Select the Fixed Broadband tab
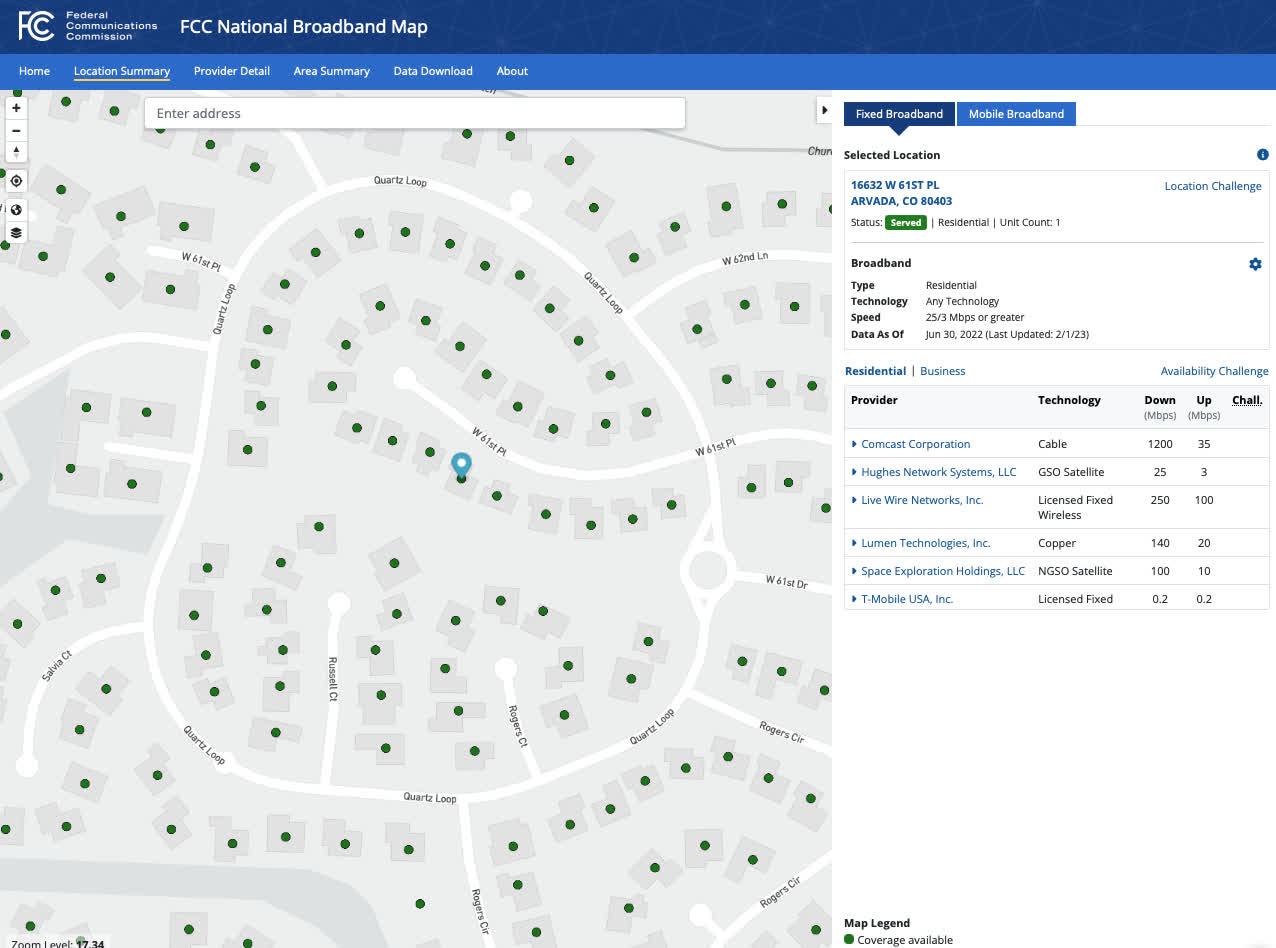This screenshot has height=948, width=1276. 899,114
